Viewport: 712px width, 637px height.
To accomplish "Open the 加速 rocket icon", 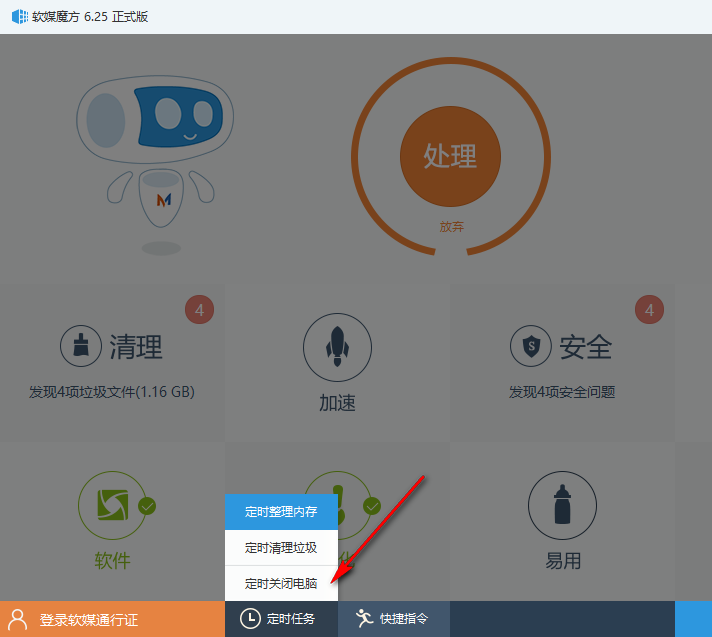I will pos(337,347).
